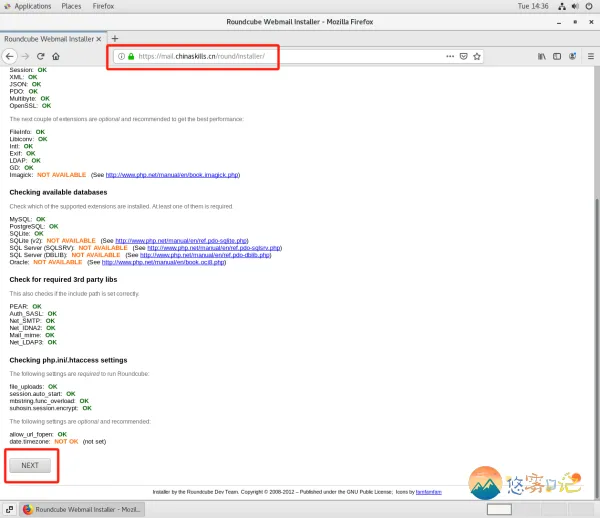Image resolution: width=600 pixels, height=518 pixels.
Task: Open the Library bookmarks icon
Action: pos(543,56)
